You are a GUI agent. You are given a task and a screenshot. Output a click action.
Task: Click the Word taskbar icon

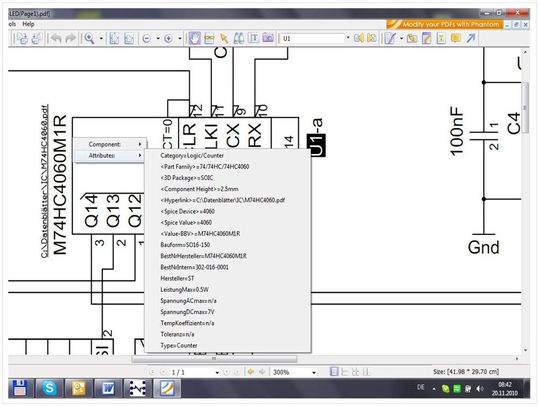point(108,388)
